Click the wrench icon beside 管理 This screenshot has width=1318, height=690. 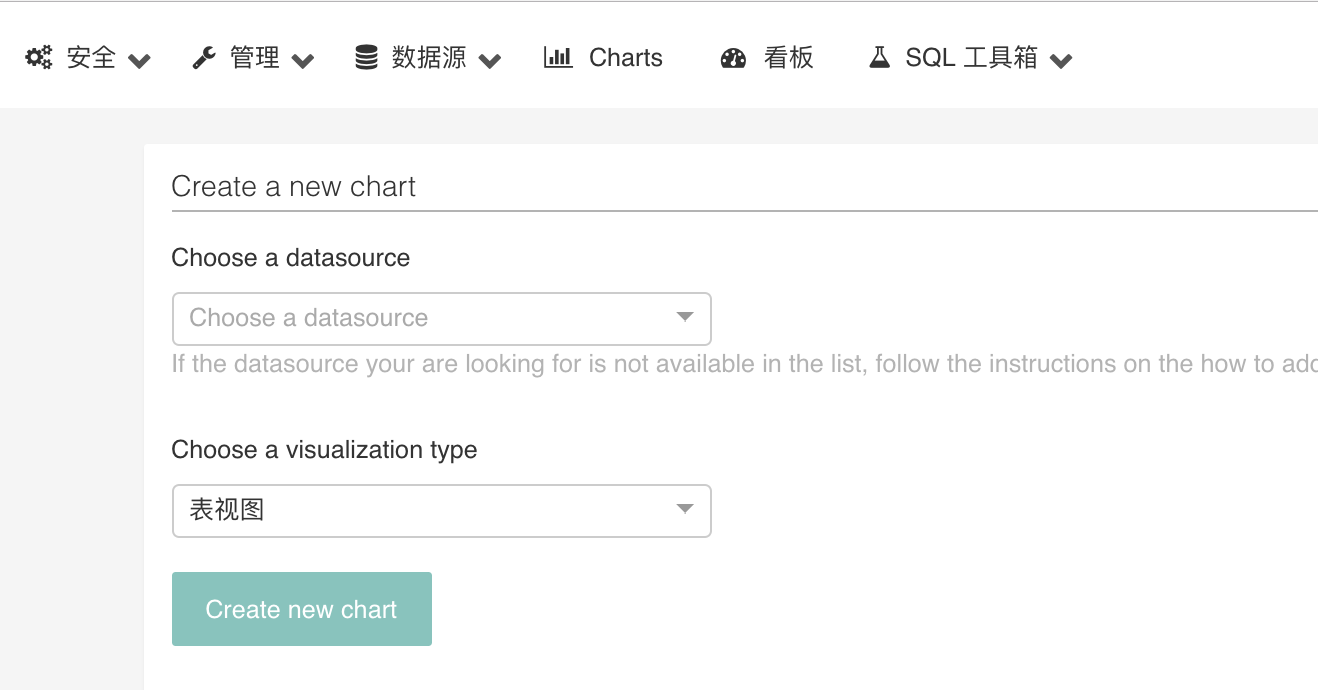point(204,58)
